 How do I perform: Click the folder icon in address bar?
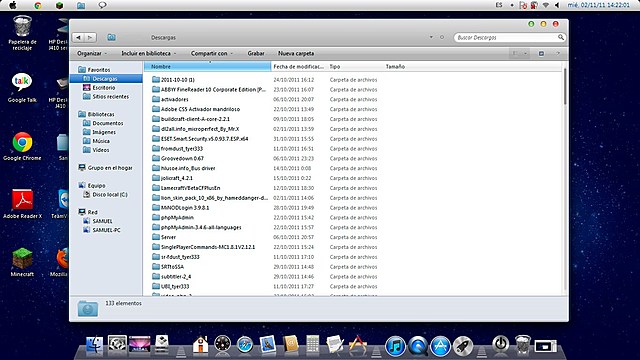click(x=111, y=38)
